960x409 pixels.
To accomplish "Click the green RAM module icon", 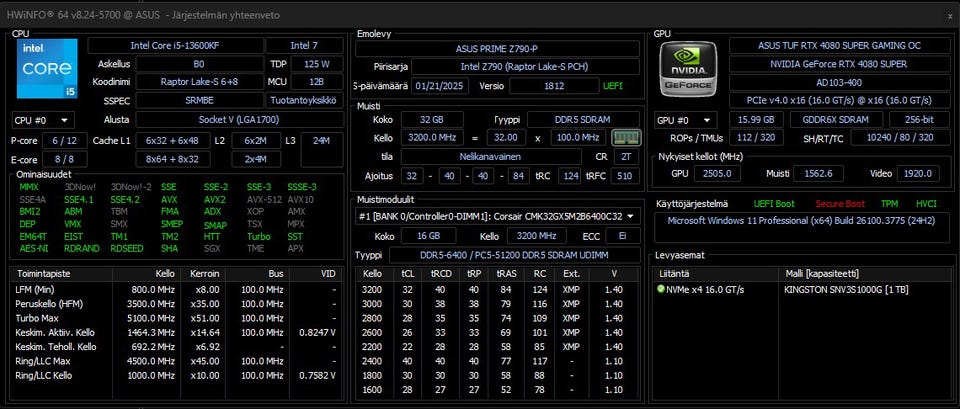I will point(625,137).
